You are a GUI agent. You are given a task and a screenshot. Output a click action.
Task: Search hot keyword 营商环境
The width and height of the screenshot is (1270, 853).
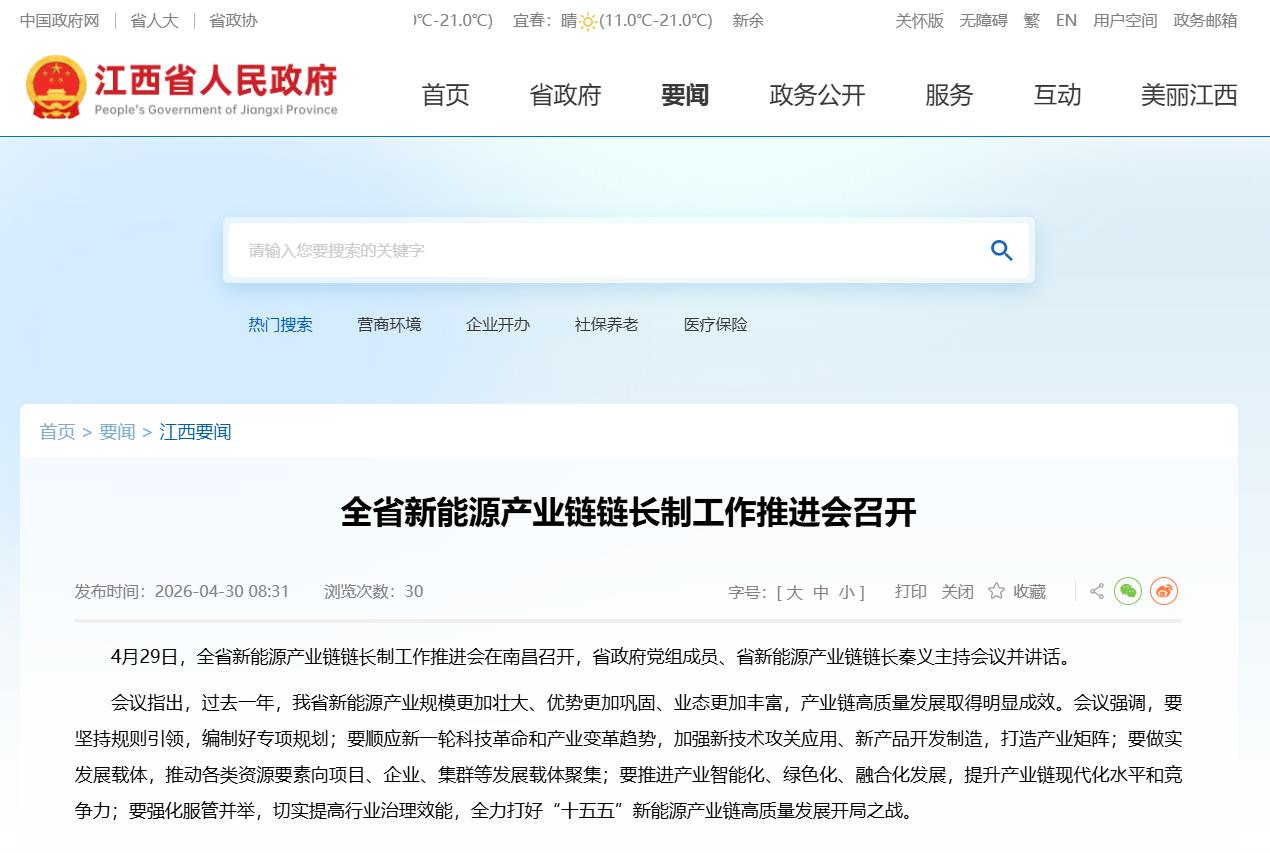click(389, 325)
